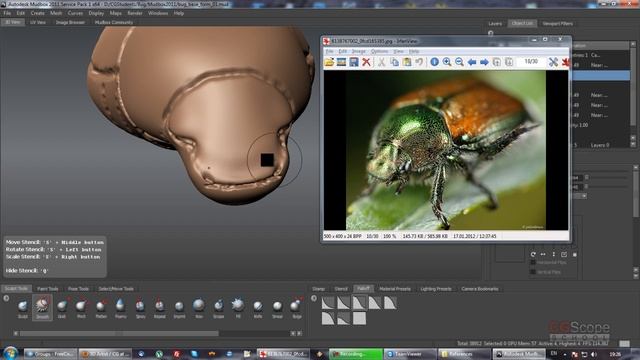The height and width of the screenshot is (360, 640).
Task: Select first falloff curve thumbnail
Action: point(328,303)
